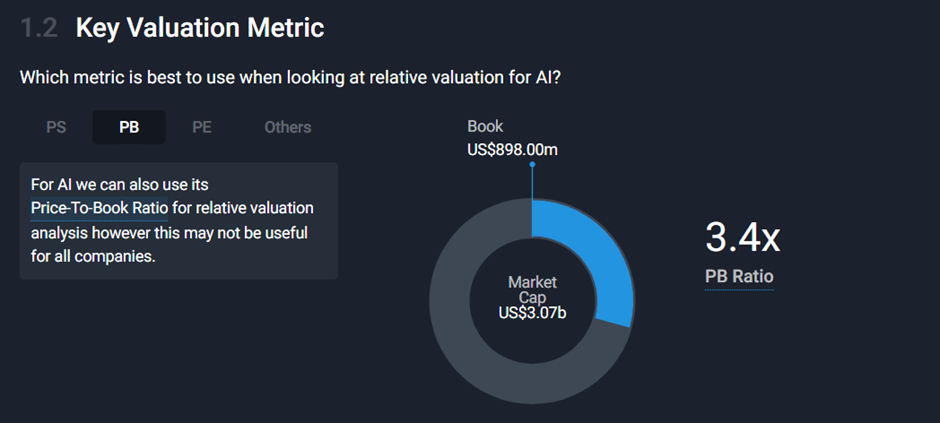940x423 pixels.
Task: Click the Market Cap label in donut center
Action: (531, 290)
